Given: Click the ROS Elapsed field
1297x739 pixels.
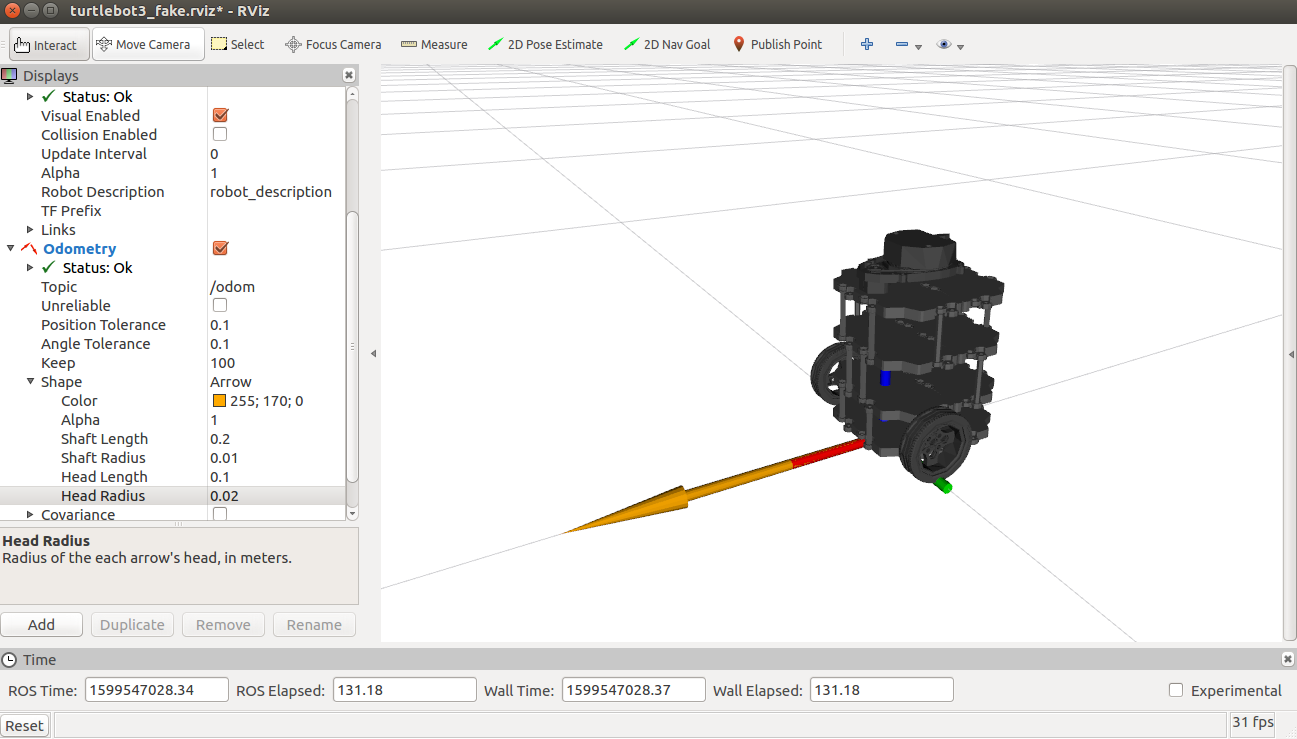Looking at the screenshot, I should coord(405,690).
